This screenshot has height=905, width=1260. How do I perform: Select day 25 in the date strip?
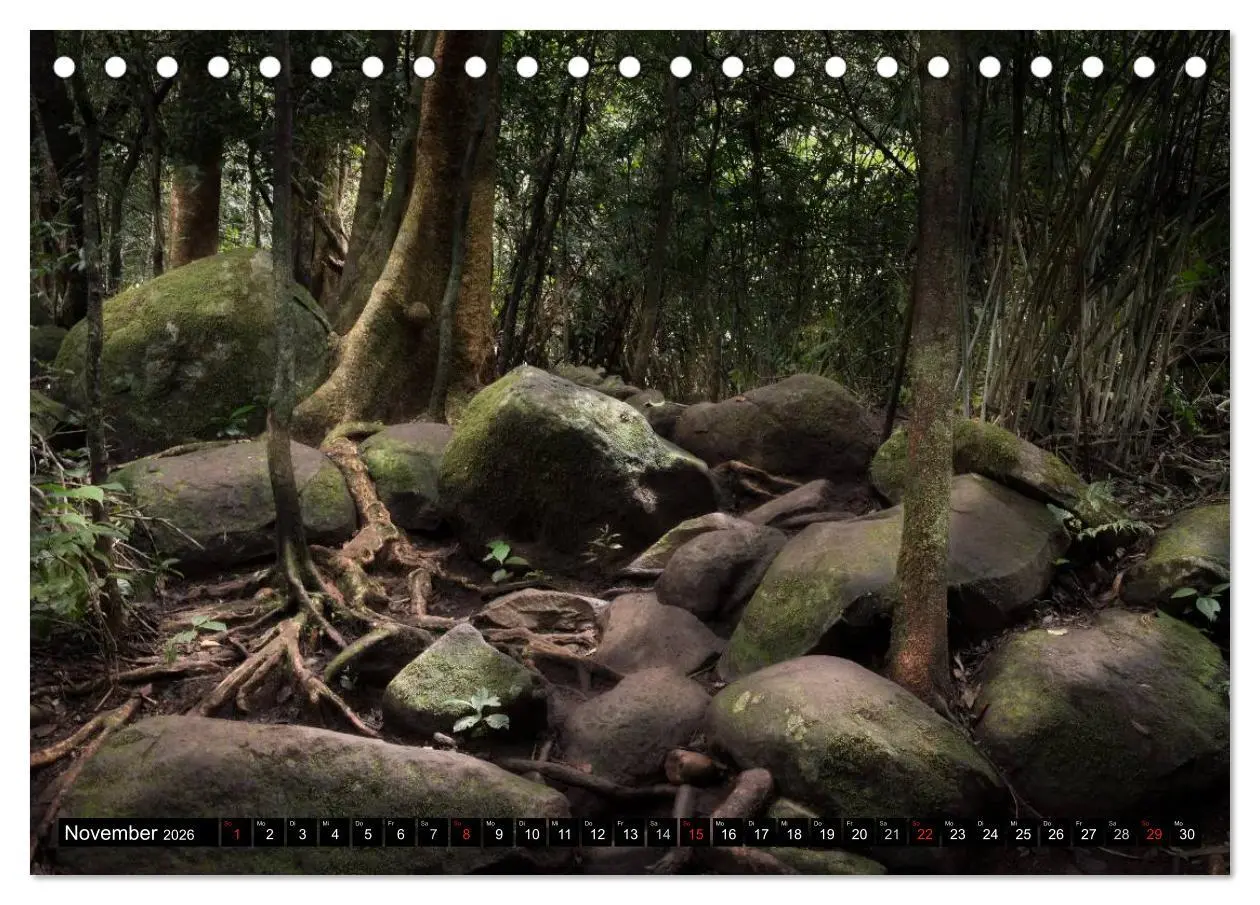[1023, 833]
